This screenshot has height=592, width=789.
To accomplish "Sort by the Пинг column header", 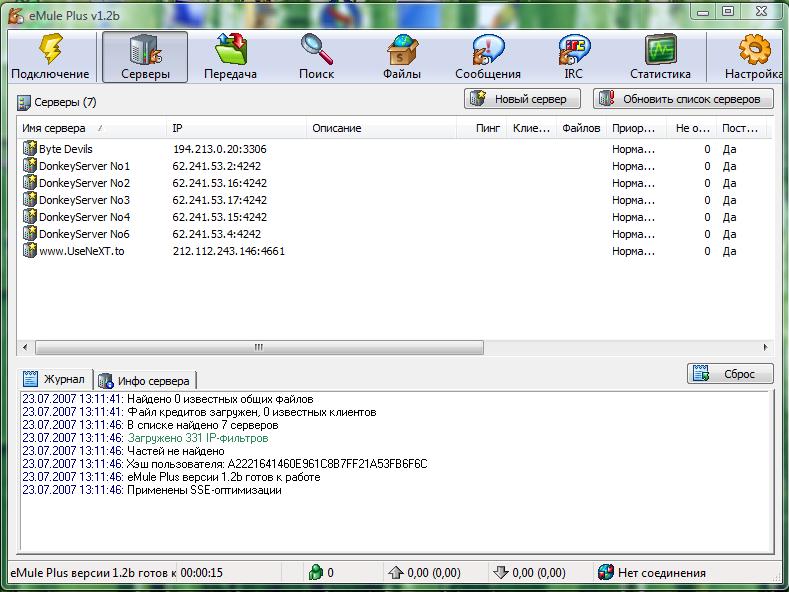I will [x=482, y=128].
